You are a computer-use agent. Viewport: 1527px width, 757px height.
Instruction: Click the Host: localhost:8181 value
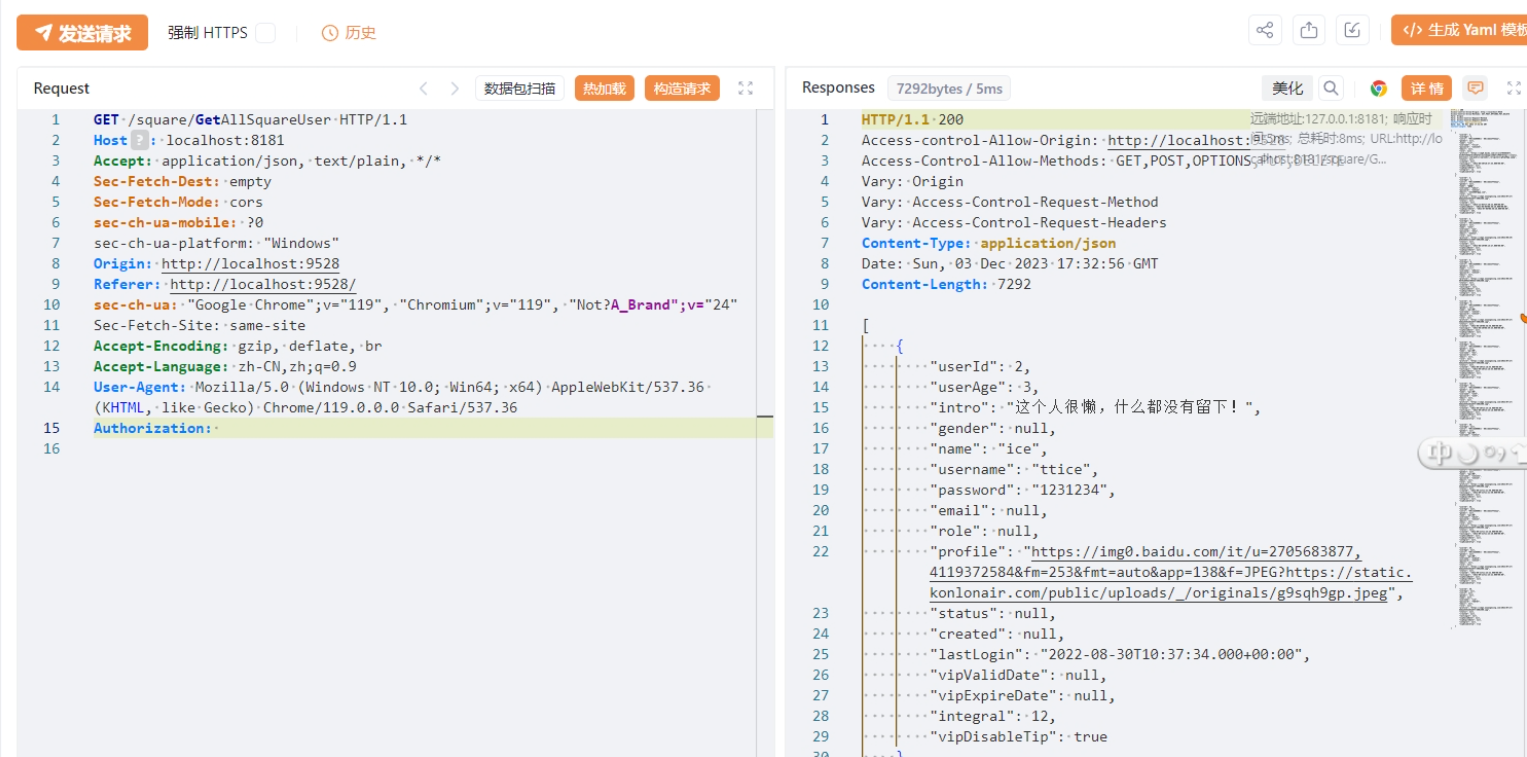click(225, 140)
